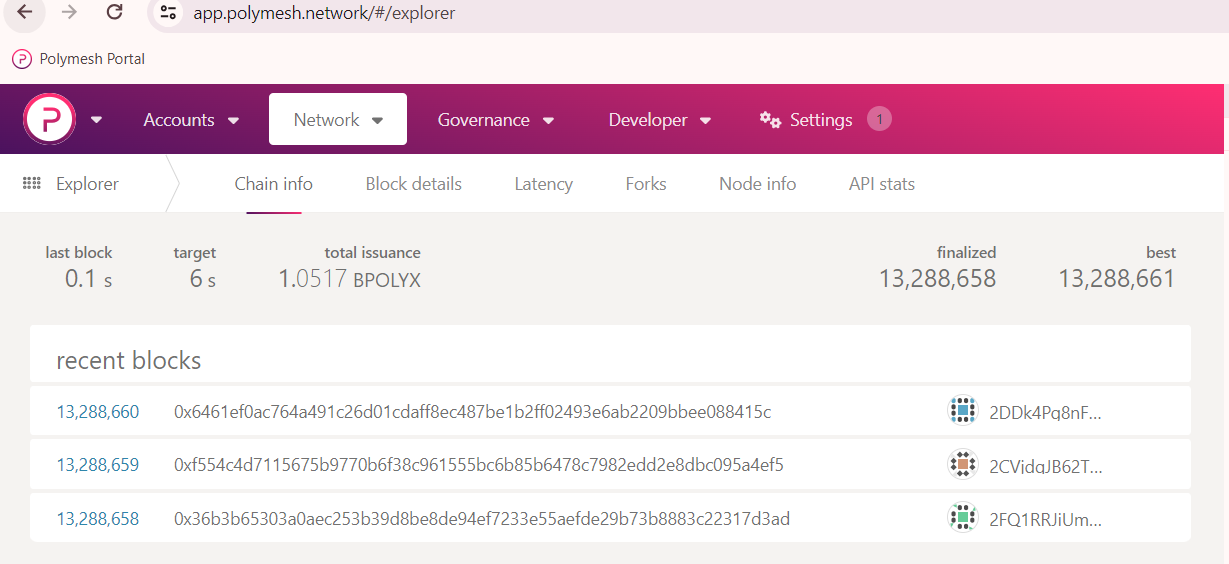Viewport: 1229px width, 564px height.
Task: Switch to the Node info tab
Action: pos(758,184)
